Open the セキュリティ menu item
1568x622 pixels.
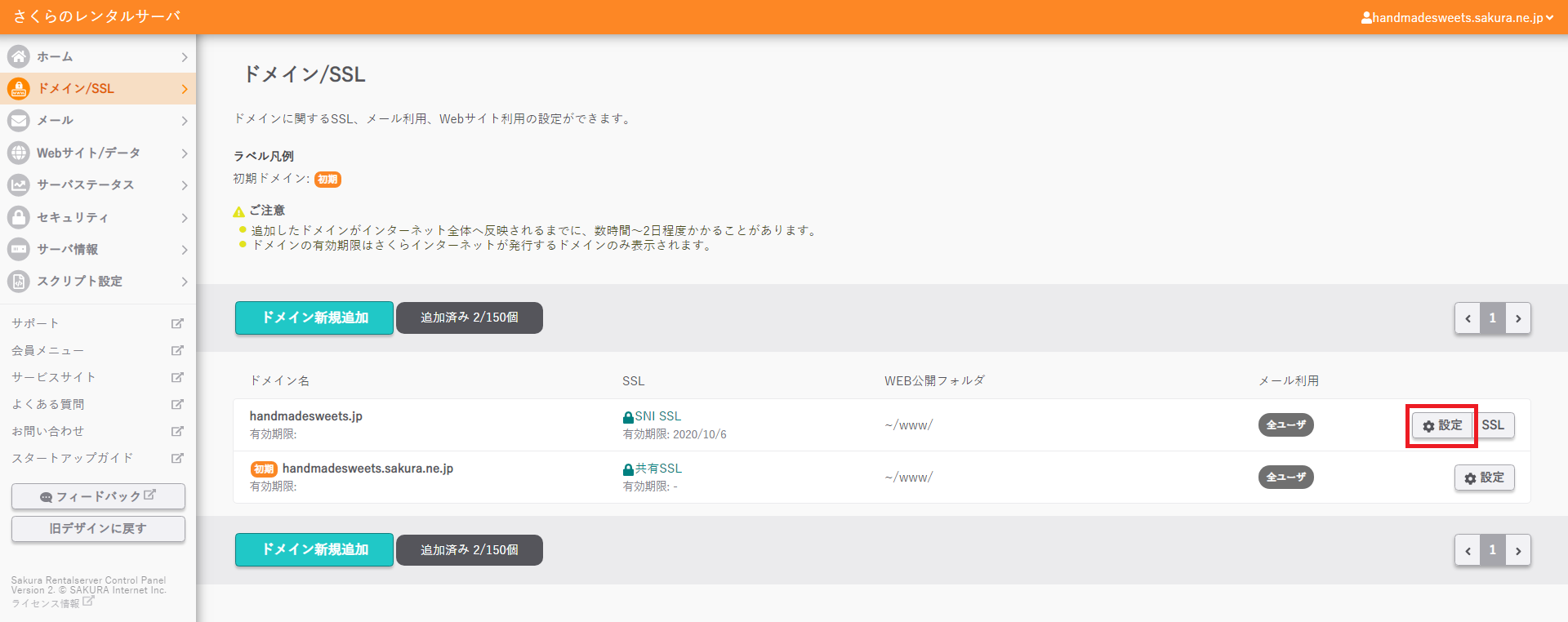tap(98, 217)
